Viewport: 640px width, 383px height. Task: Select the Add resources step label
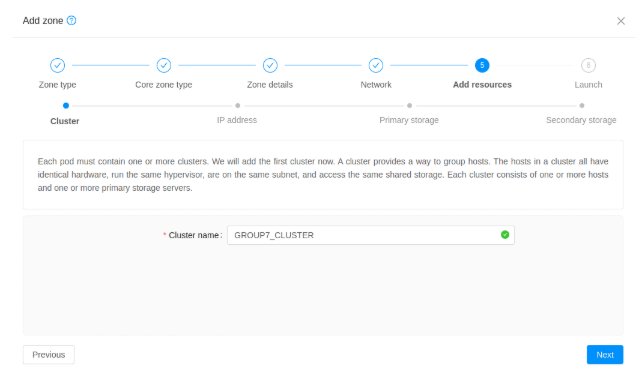click(x=482, y=85)
